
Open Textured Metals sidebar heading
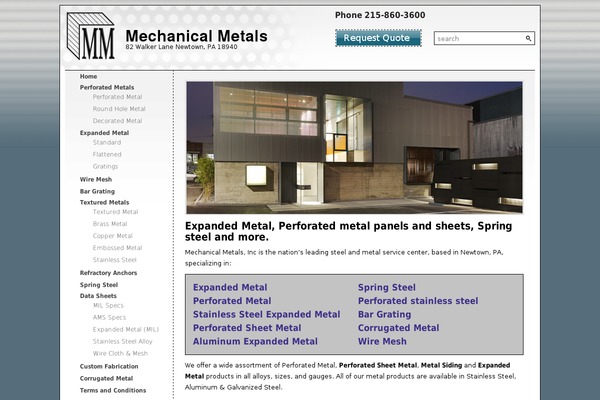pyautogui.click(x=104, y=202)
